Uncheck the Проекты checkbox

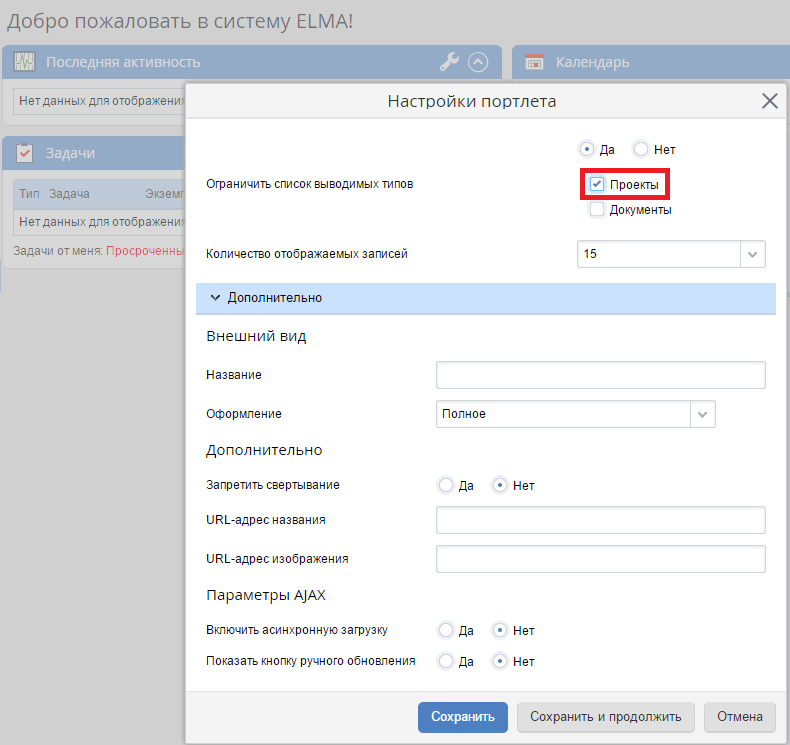(597, 185)
